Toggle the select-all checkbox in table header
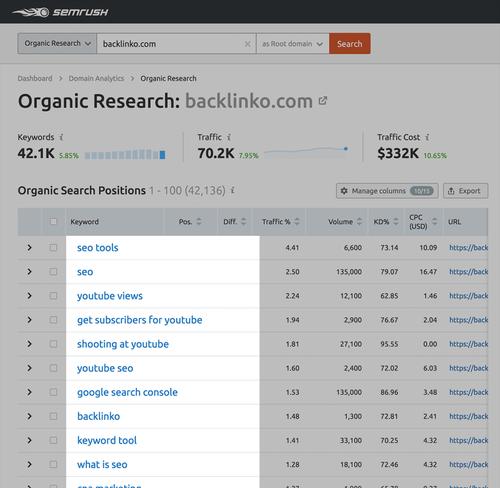Viewport: 500px width, 488px height. pyautogui.click(x=53, y=221)
